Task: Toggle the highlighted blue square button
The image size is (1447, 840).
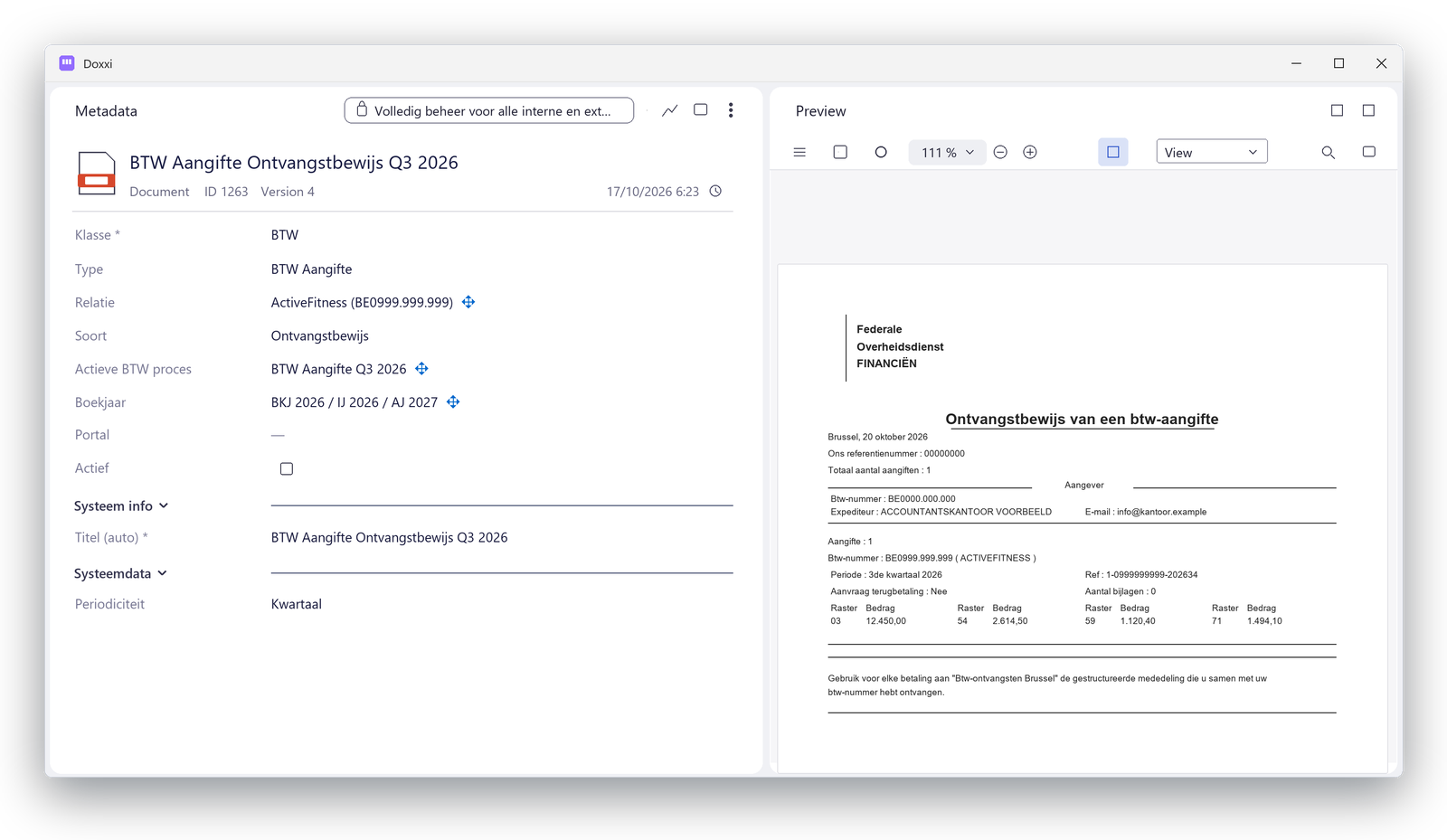Action: pos(1113,152)
